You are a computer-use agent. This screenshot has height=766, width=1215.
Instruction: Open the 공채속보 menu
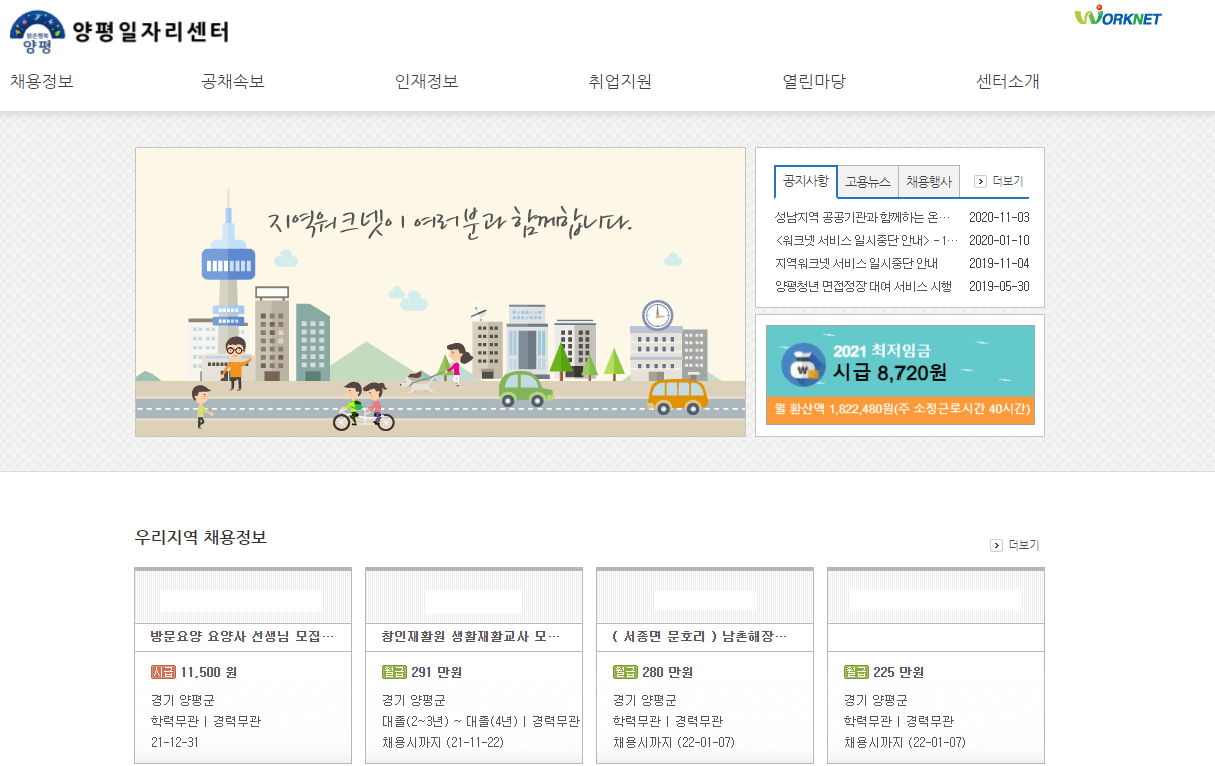tap(230, 81)
